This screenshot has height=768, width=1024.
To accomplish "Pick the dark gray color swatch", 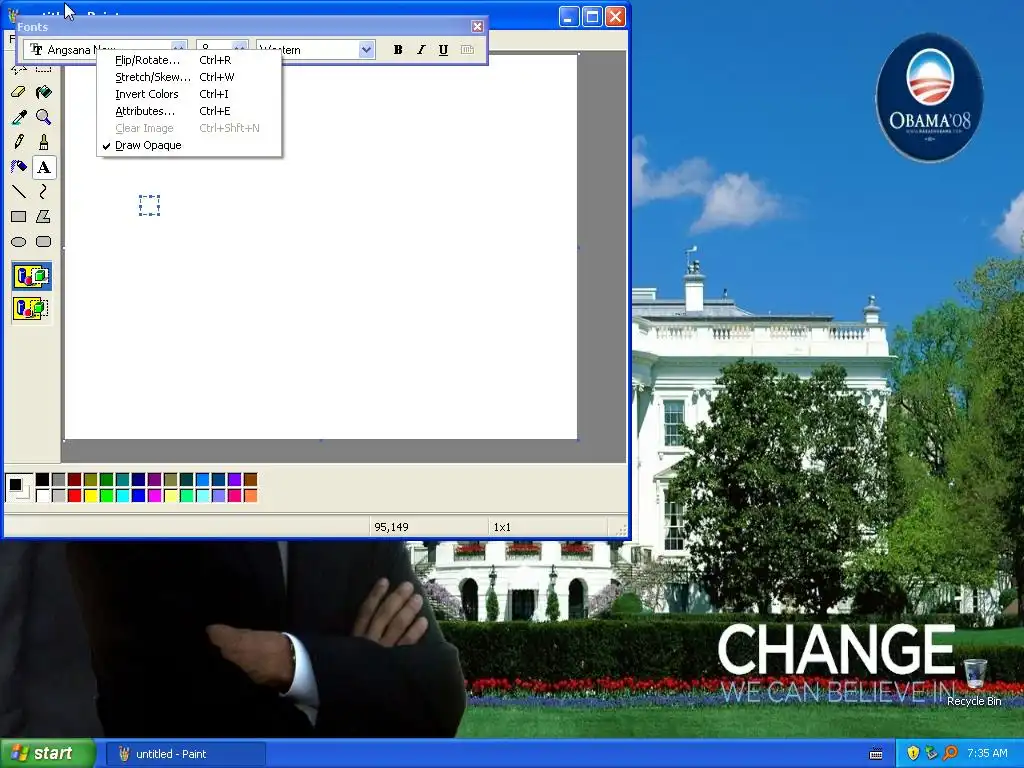I will [x=58, y=480].
